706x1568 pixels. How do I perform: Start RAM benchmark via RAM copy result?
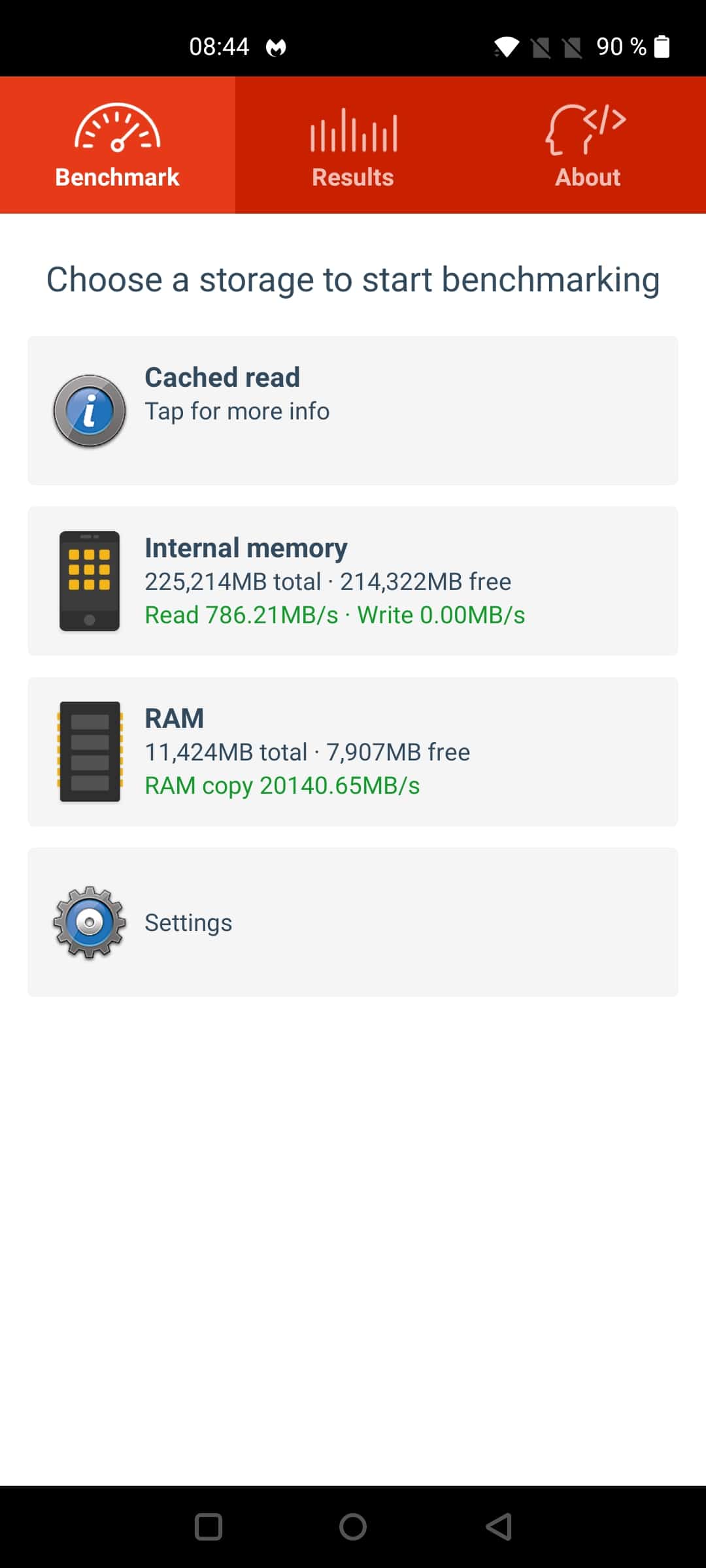pos(282,786)
